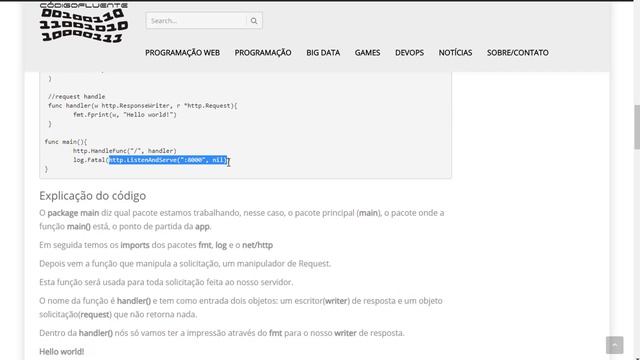Click the highlighted http.ListenAndServe code
The width and height of the screenshot is (640, 360).
click(x=168, y=160)
